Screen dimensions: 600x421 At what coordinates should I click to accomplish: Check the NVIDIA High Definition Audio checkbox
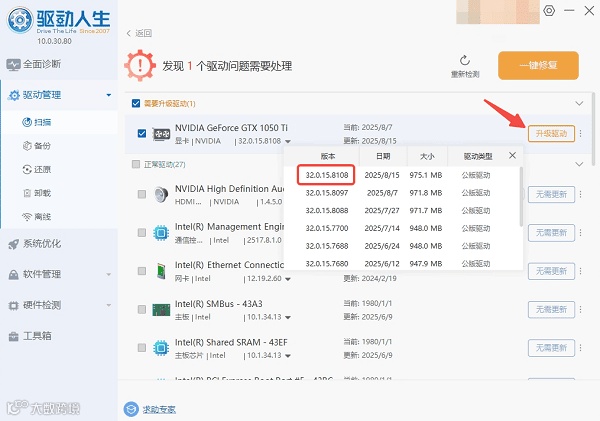pos(142,194)
